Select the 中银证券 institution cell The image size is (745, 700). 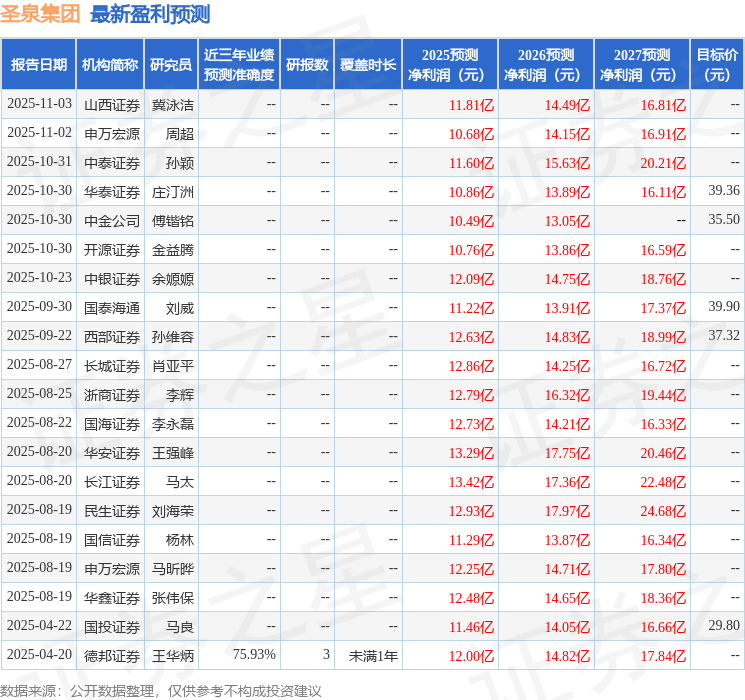[x=112, y=279]
